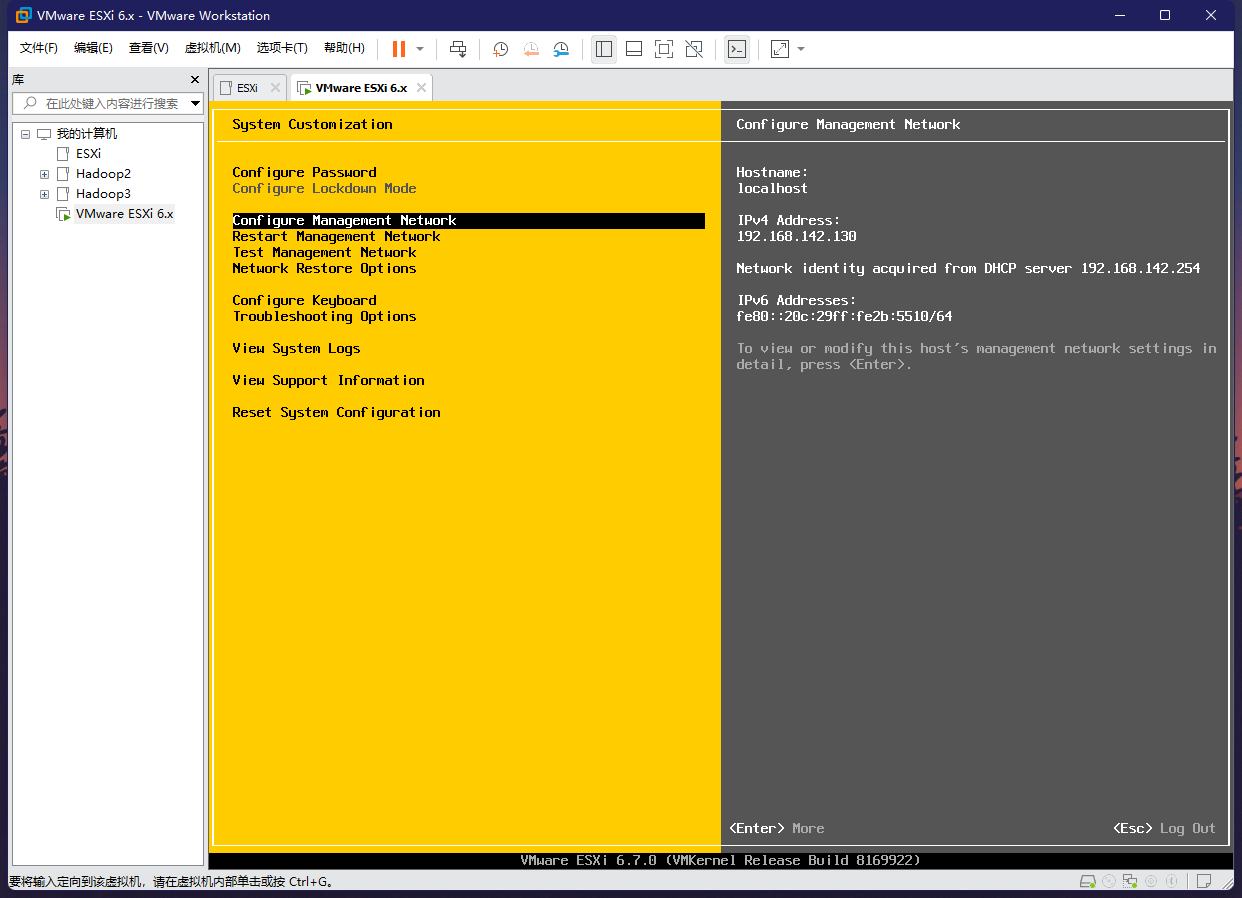The image size is (1242, 898).
Task: Click Configure Keyboard entry
Action: [x=304, y=300]
